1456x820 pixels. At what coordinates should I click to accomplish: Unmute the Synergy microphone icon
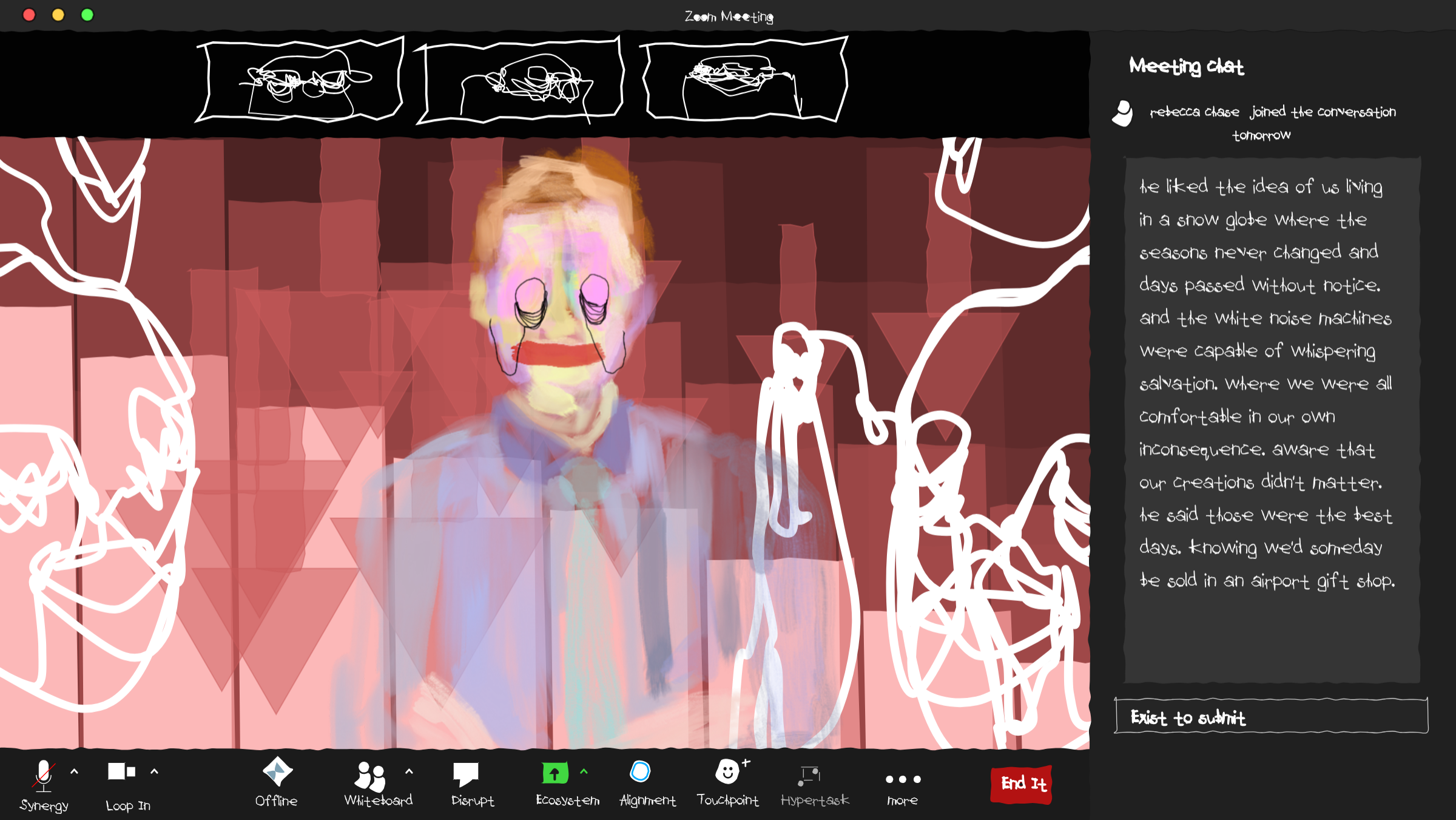click(x=44, y=776)
